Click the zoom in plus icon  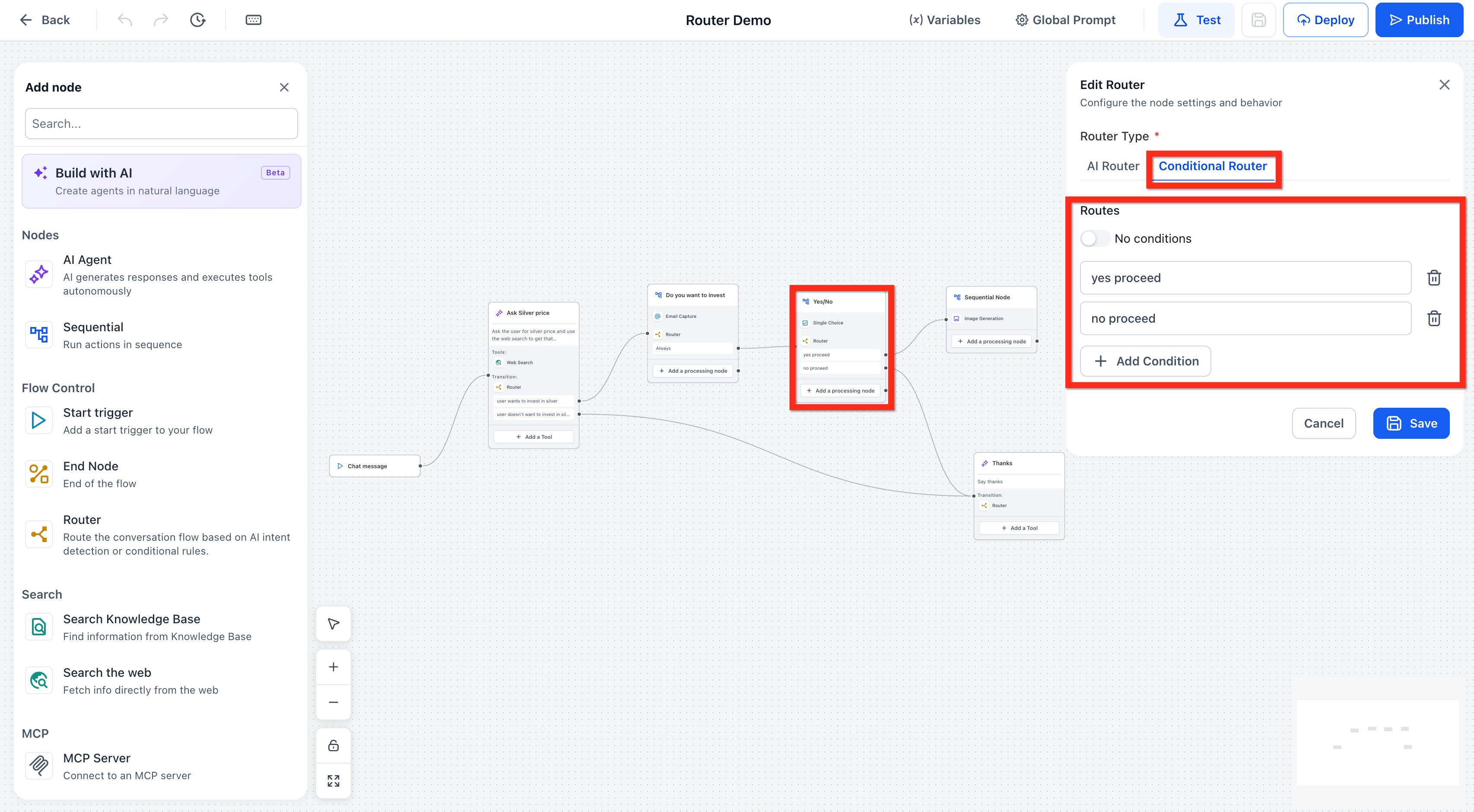click(x=334, y=667)
